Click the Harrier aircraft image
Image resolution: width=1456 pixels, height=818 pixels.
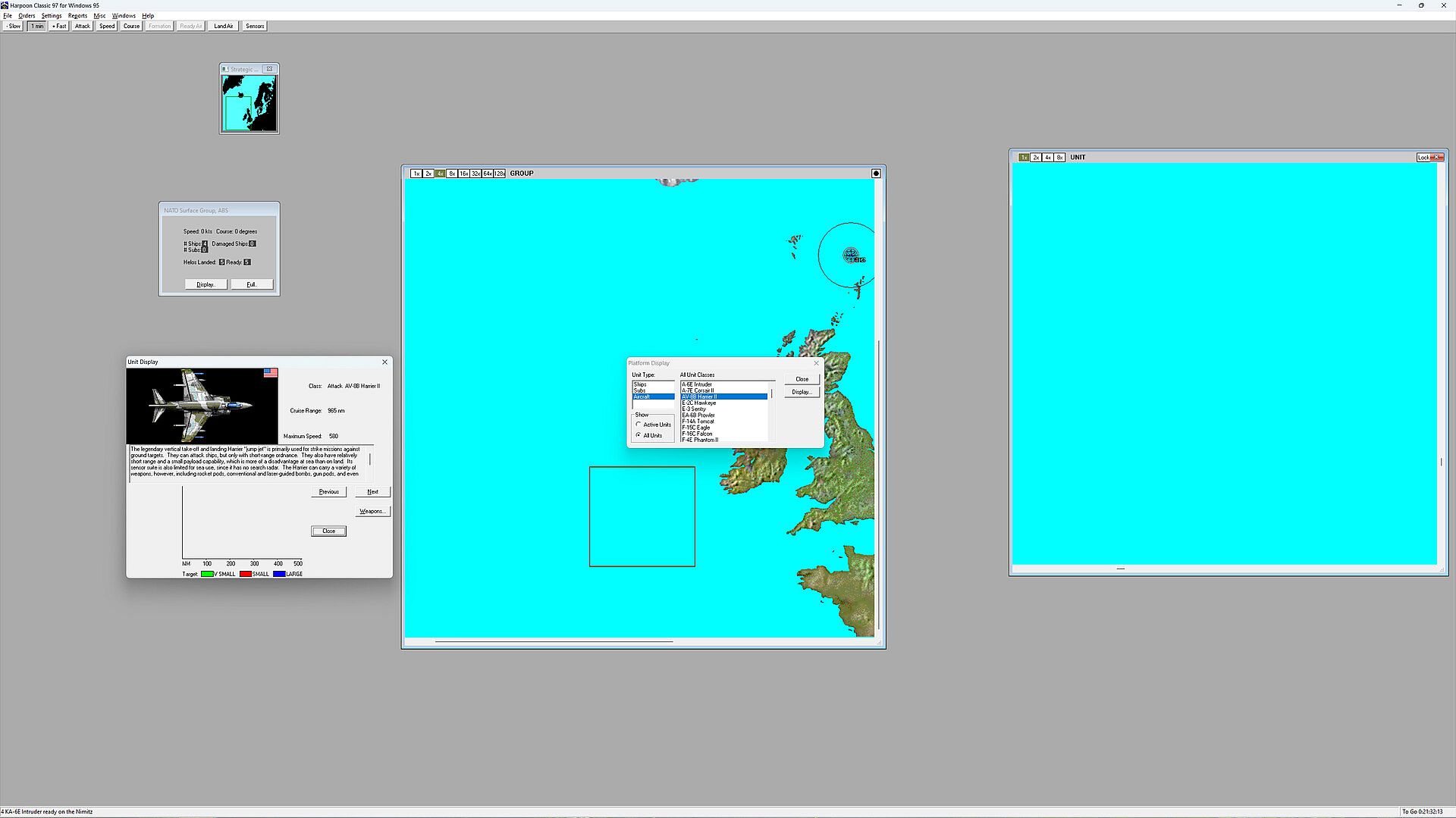[202, 406]
